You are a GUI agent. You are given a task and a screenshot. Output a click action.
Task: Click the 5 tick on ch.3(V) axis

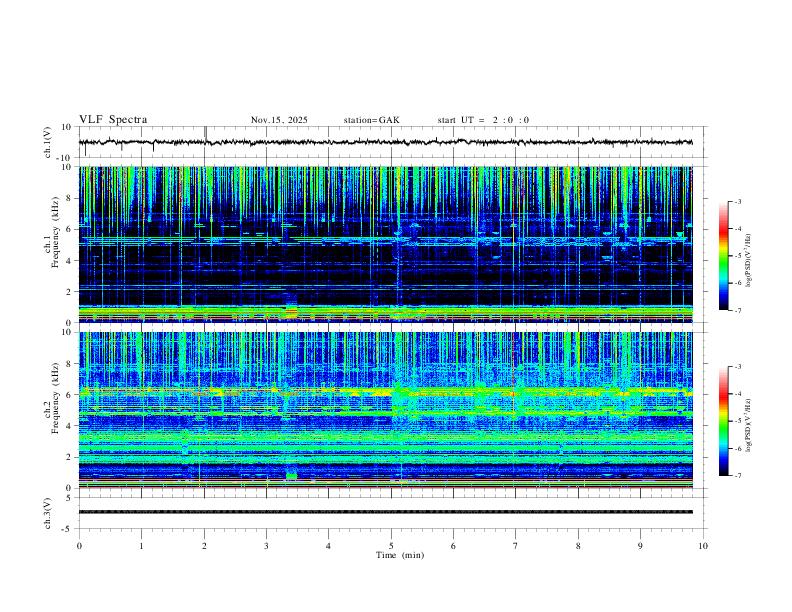[70, 498]
